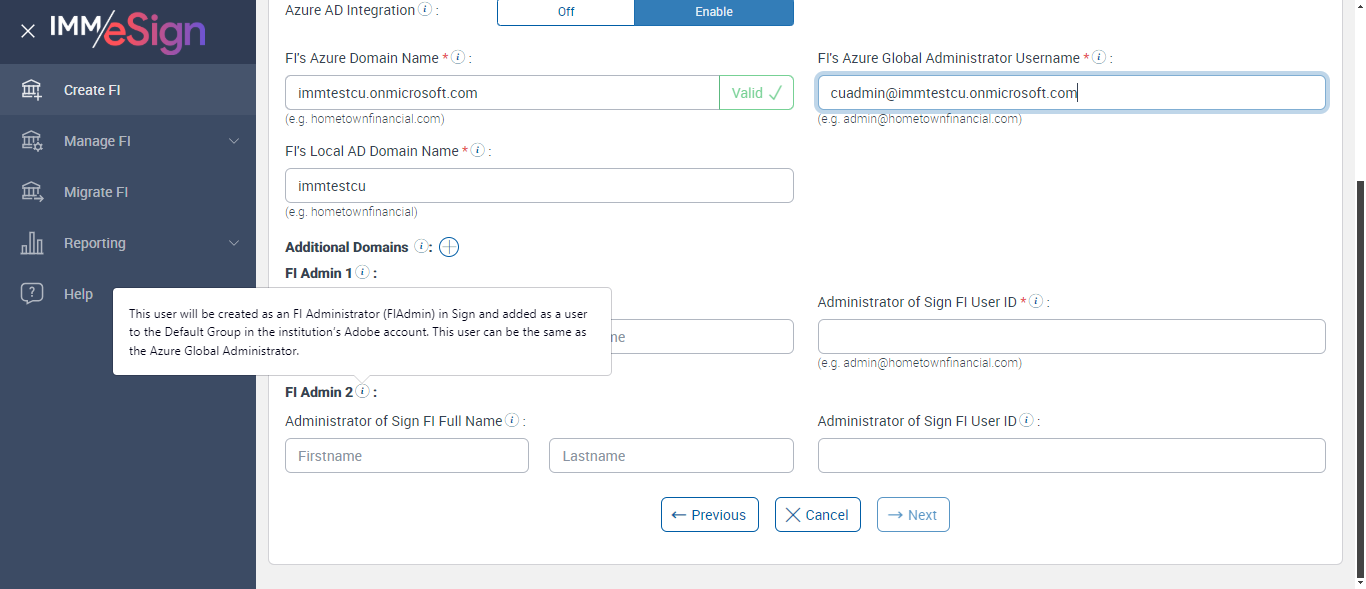This screenshot has height=589, width=1366.
Task: Click info icon for FI's Local AD Domain Name
Action: click(478, 151)
